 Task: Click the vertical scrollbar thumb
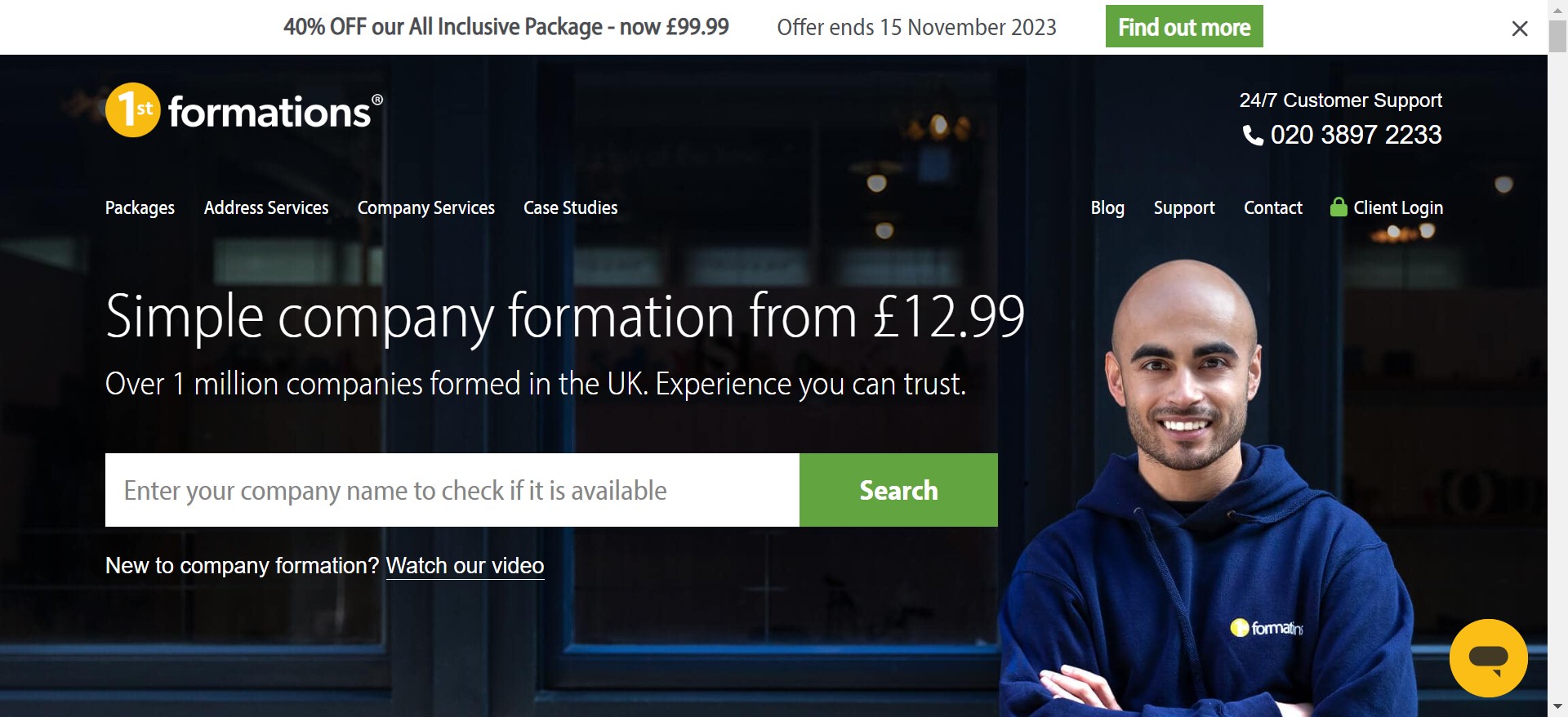point(1557,37)
